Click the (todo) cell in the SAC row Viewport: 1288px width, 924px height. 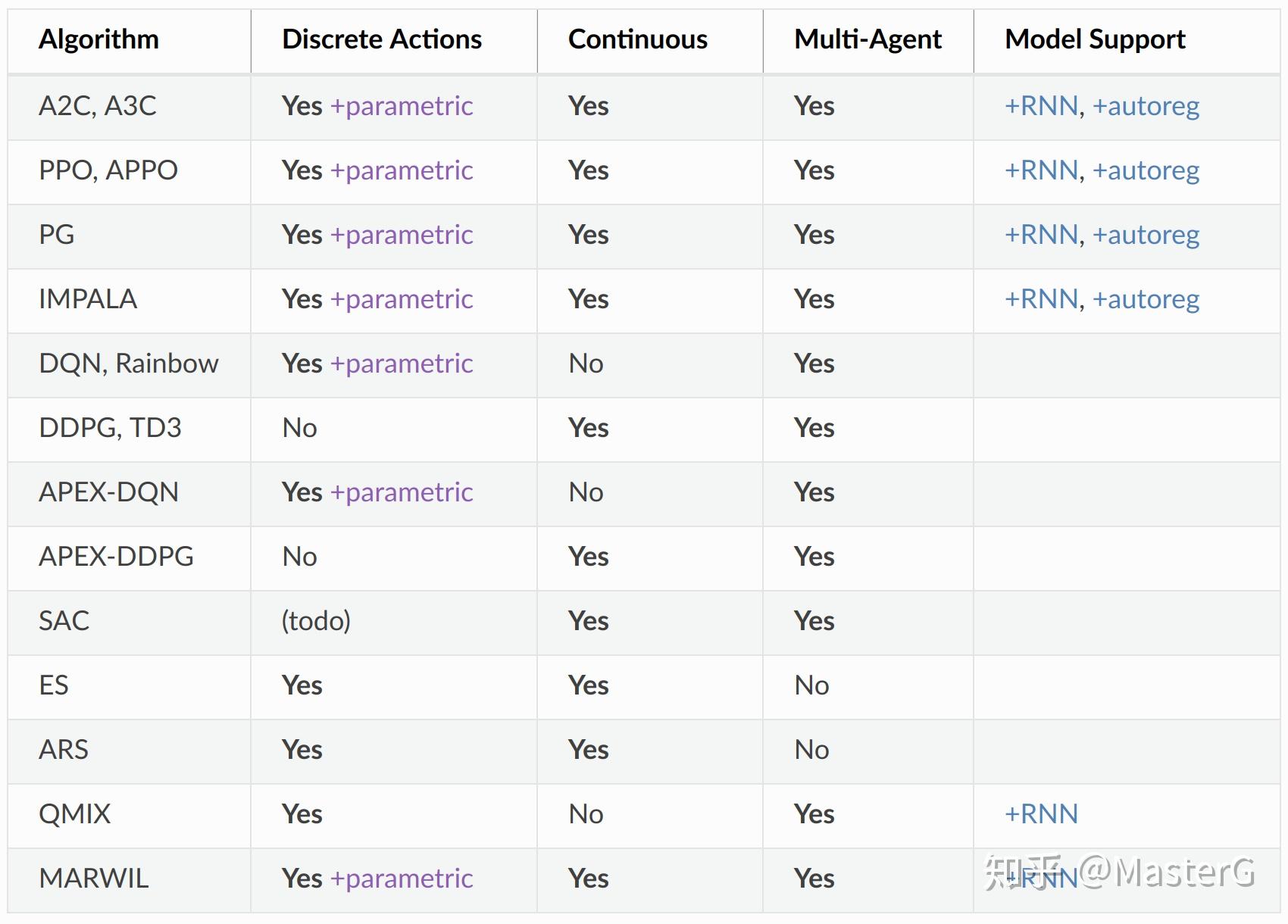(316, 621)
